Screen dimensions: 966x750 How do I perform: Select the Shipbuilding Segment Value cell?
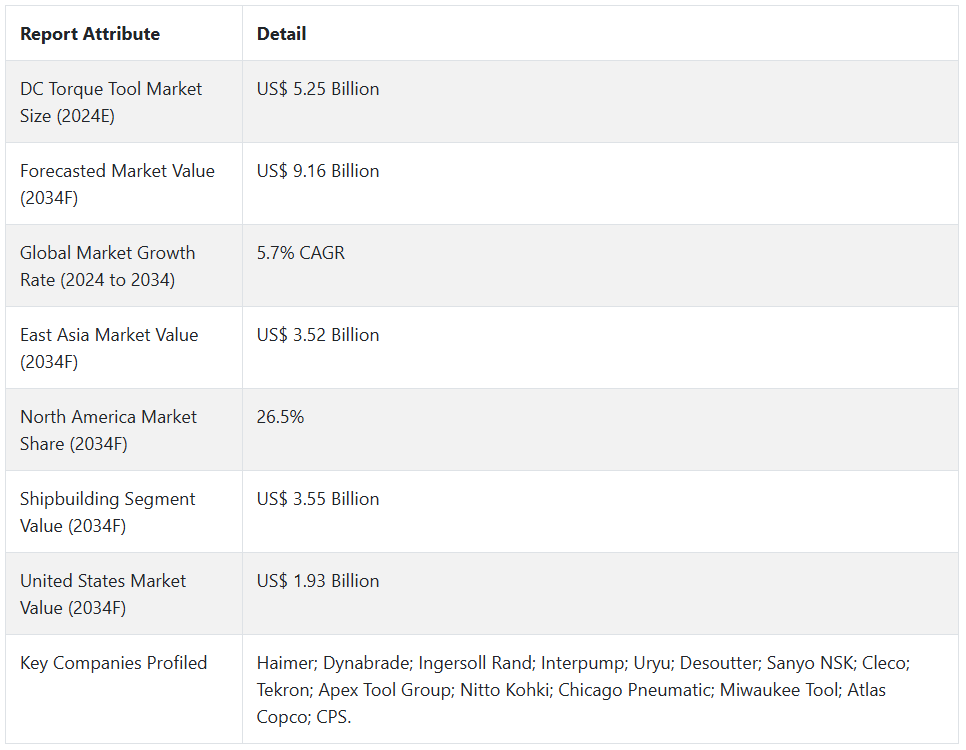click(108, 512)
